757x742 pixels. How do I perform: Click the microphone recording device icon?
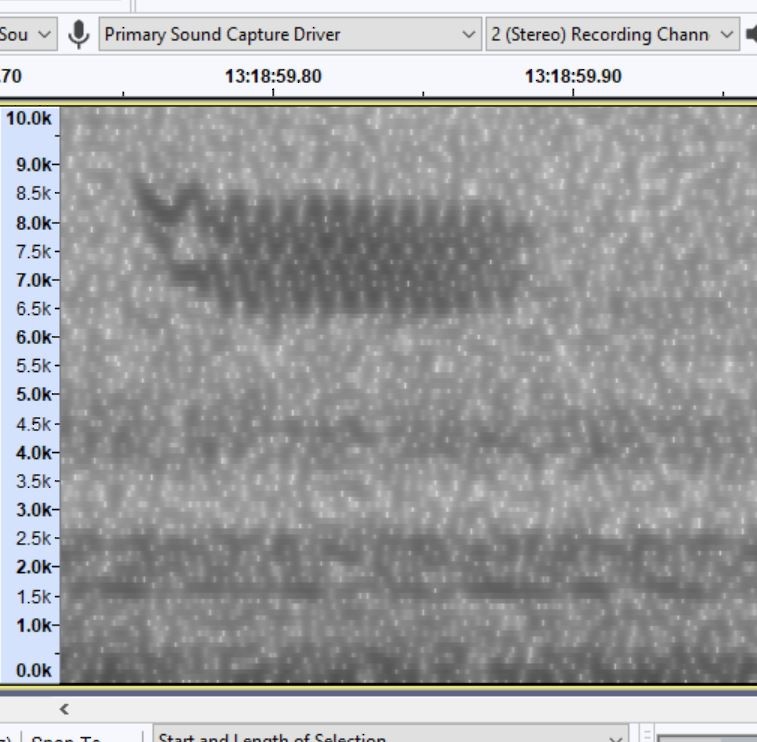click(78, 34)
